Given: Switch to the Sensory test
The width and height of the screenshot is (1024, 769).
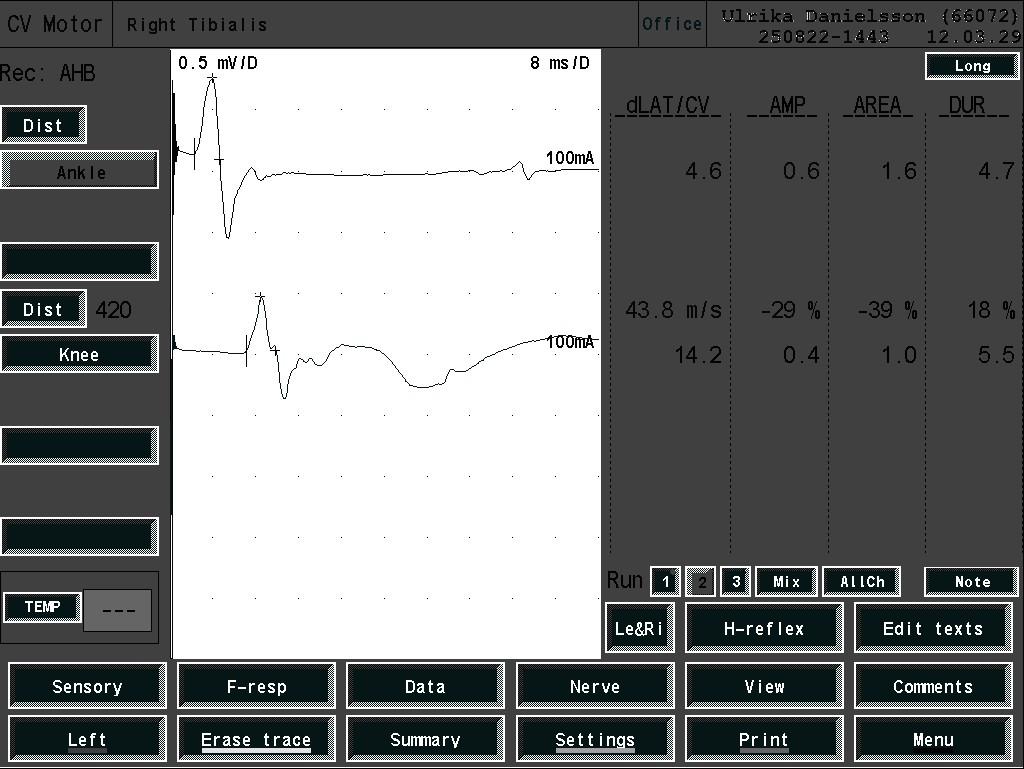Looking at the screenshot, I should [87, 686].
